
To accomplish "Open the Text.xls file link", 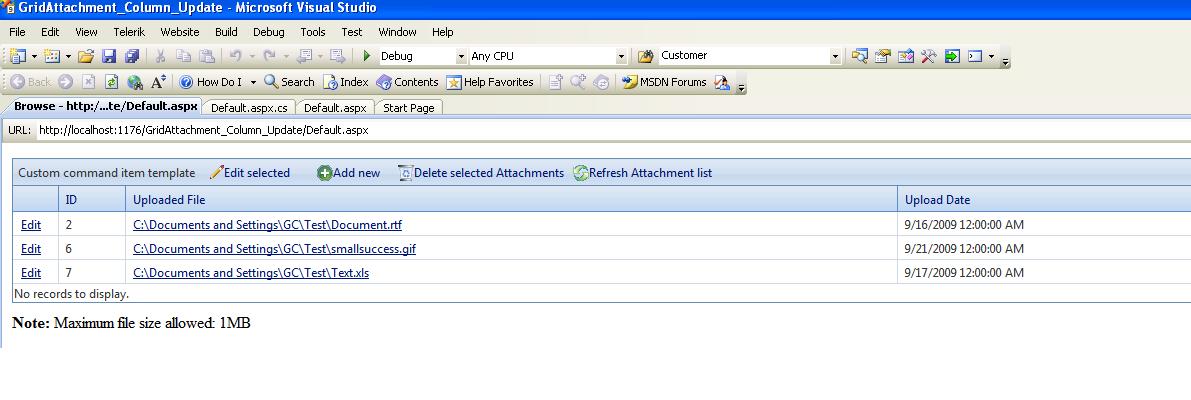I will click(251, 273).
